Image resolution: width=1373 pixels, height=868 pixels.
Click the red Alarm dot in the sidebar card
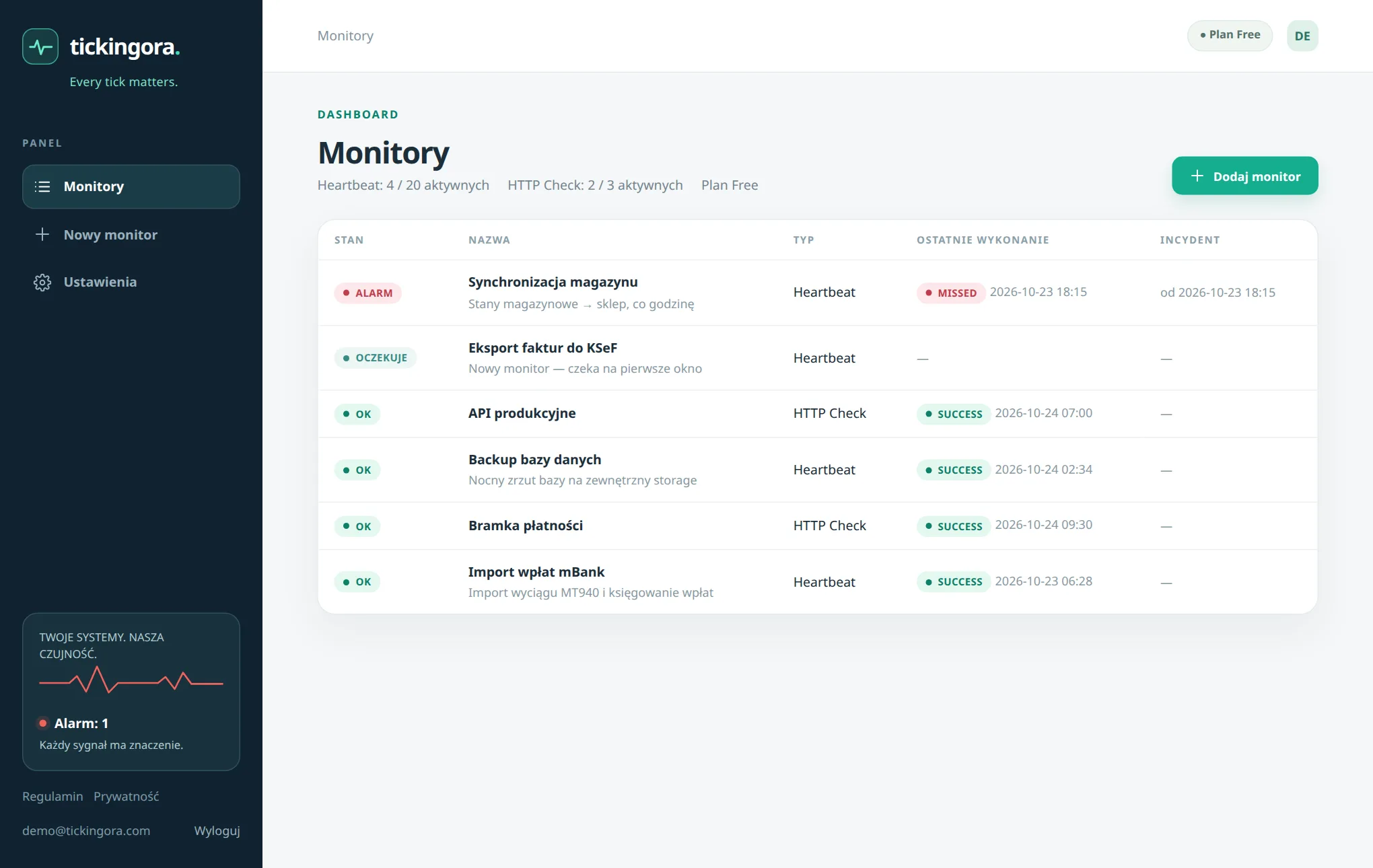43,723
